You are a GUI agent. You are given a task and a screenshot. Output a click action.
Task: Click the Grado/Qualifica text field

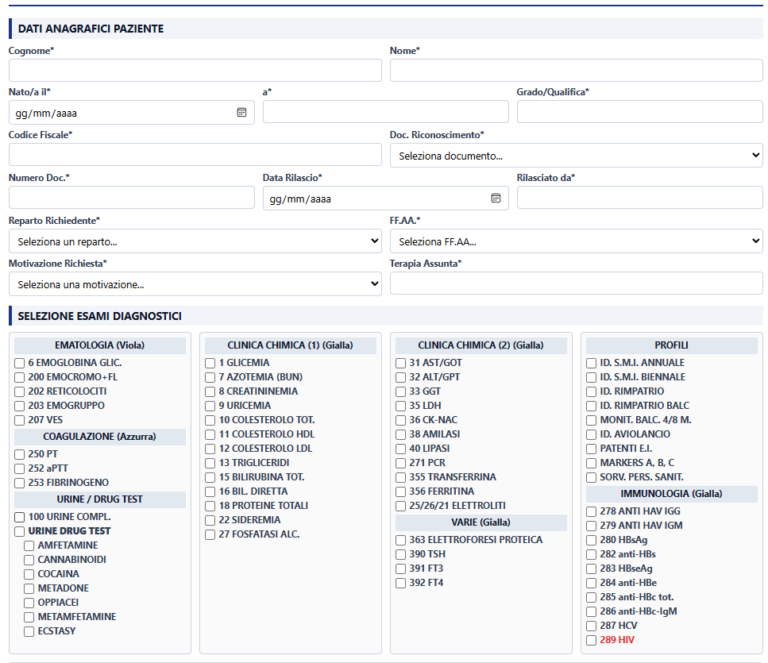coord(640,112)
